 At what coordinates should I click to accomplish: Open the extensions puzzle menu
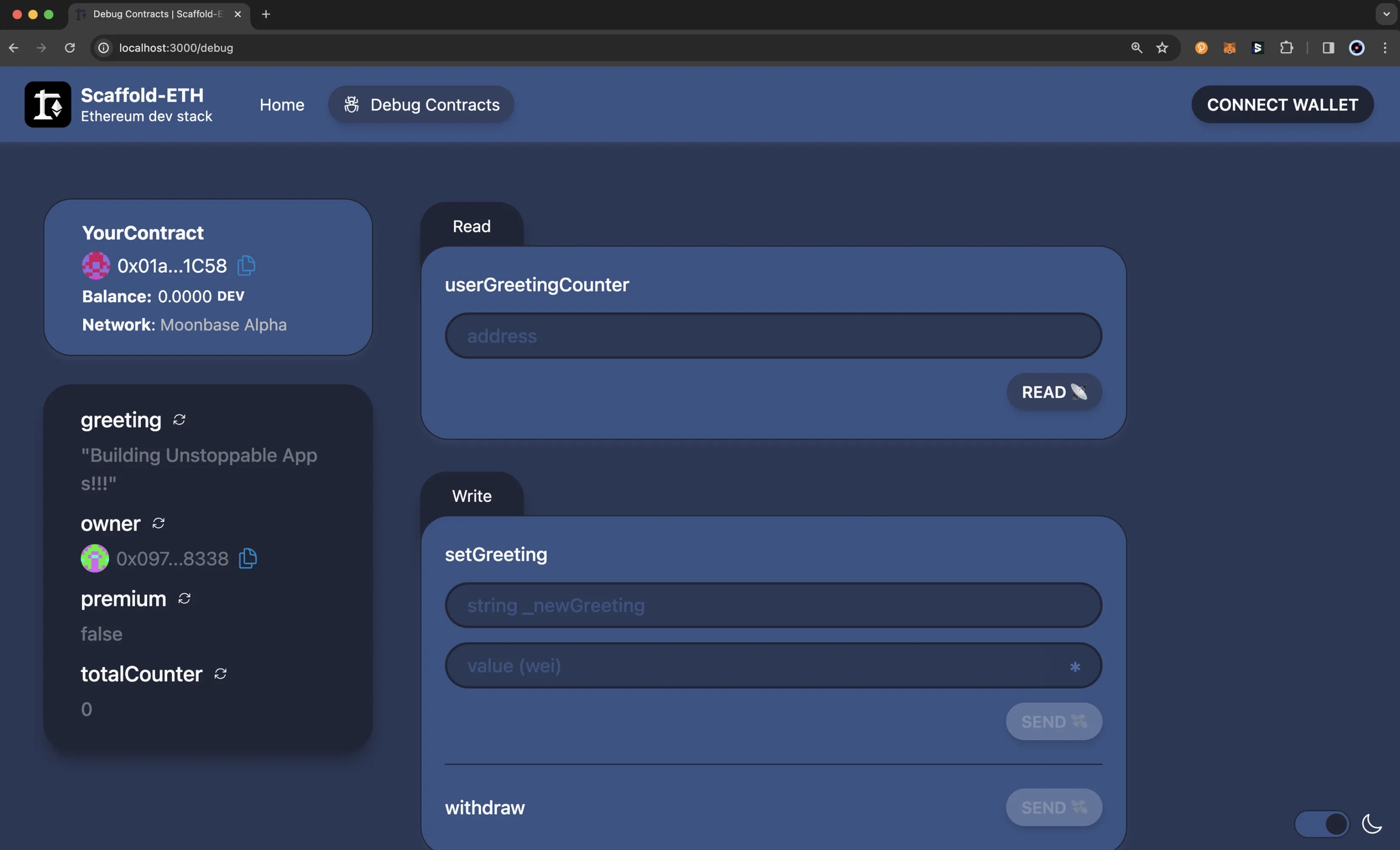[x=1286, y=47]
